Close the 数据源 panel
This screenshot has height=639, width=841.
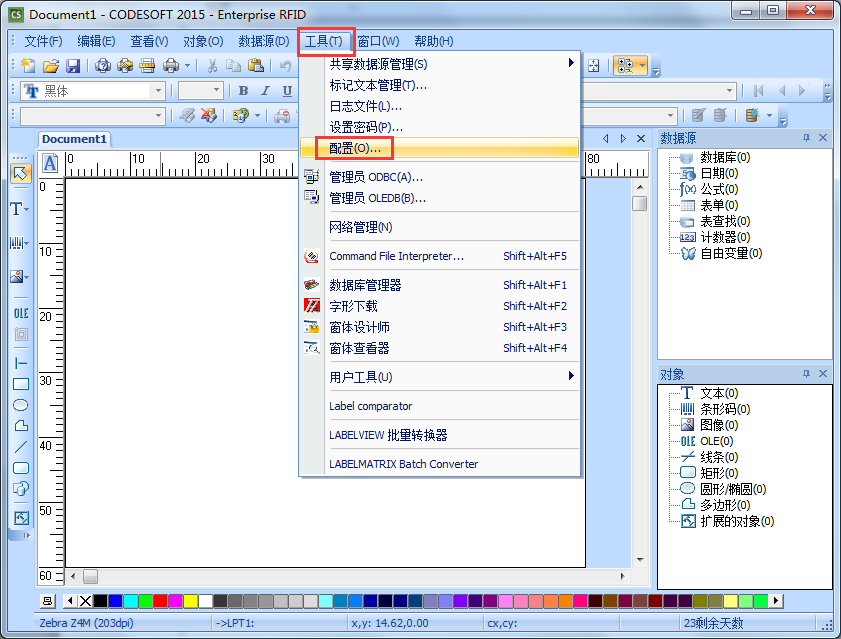point(823,138)
